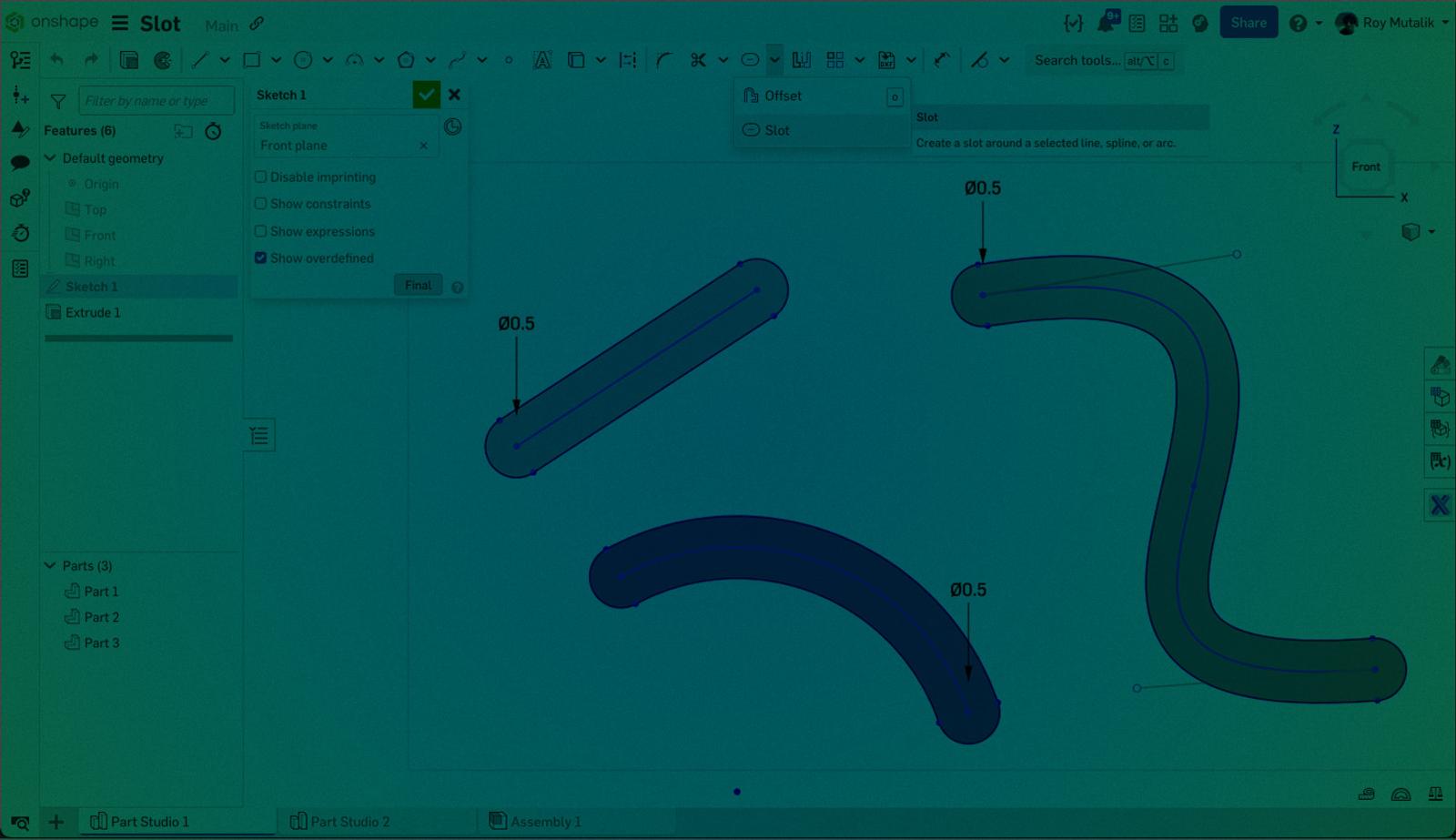Open the rollback history clock icon
This screenshot has height=840, width=1456.
(x=213, y=131)
